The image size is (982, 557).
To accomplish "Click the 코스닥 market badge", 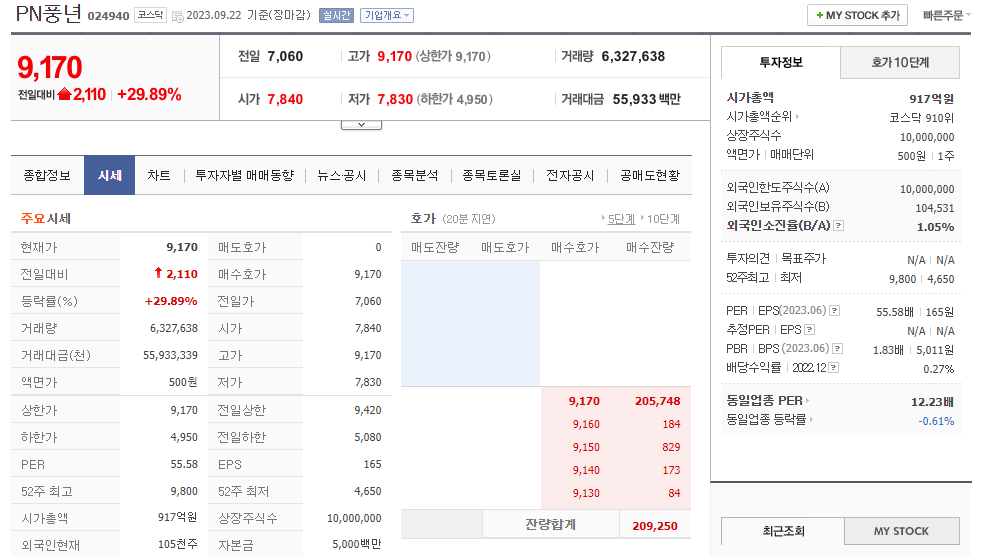I will point(150,15).
